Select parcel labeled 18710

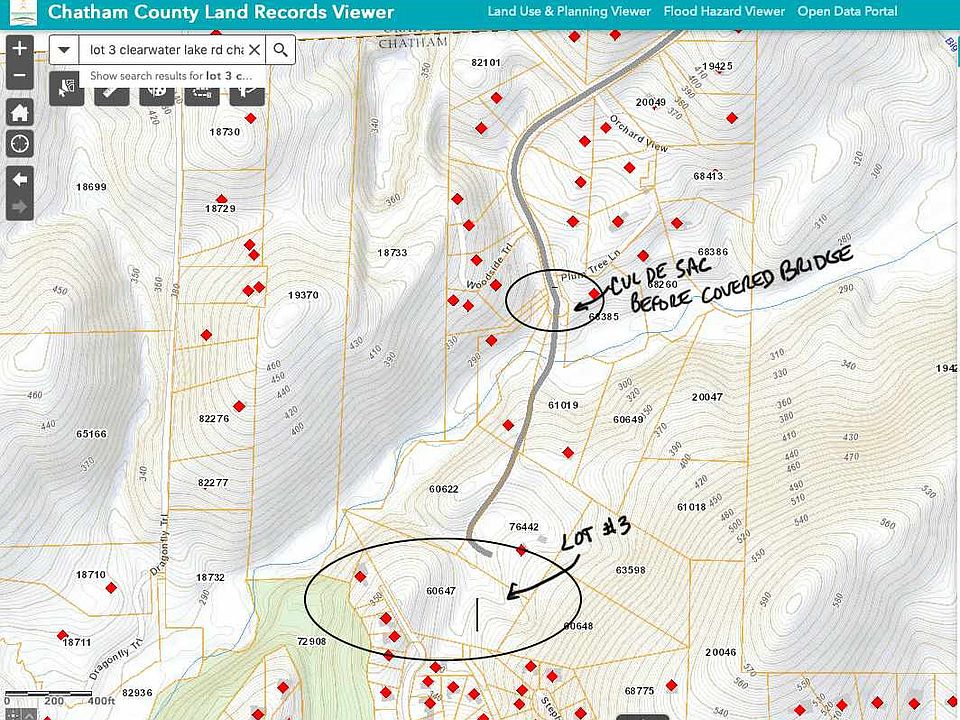pyautogui.click(x=91, y=574)
